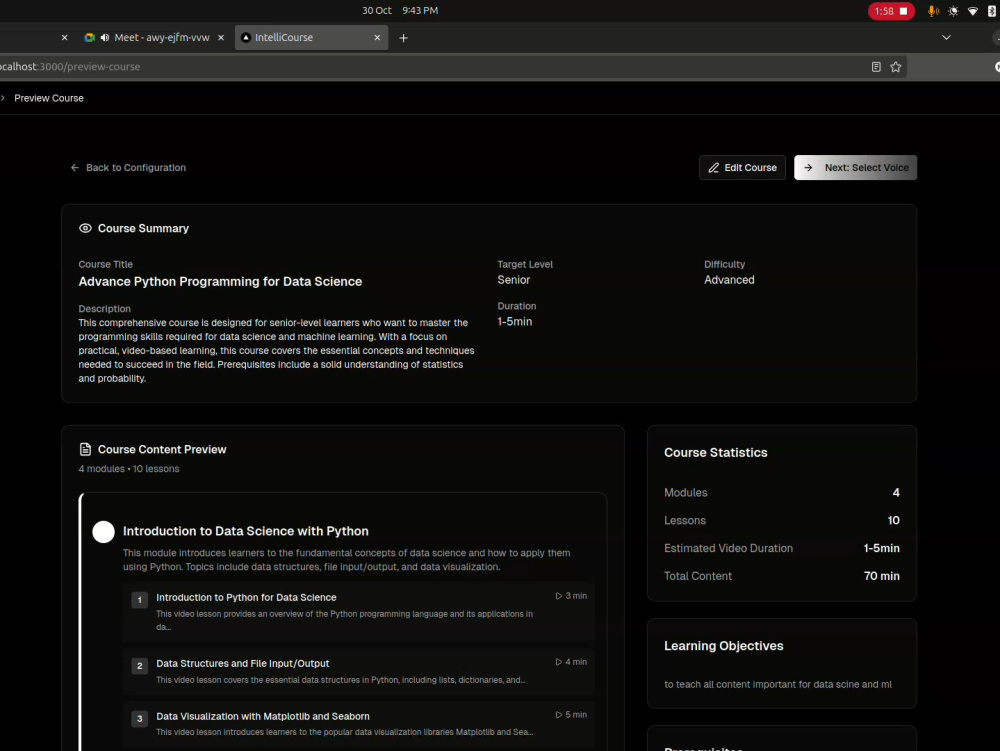Screen dimensions: 1000x751
Task: Open the Wi-Fi network menu
Action: 973,11
